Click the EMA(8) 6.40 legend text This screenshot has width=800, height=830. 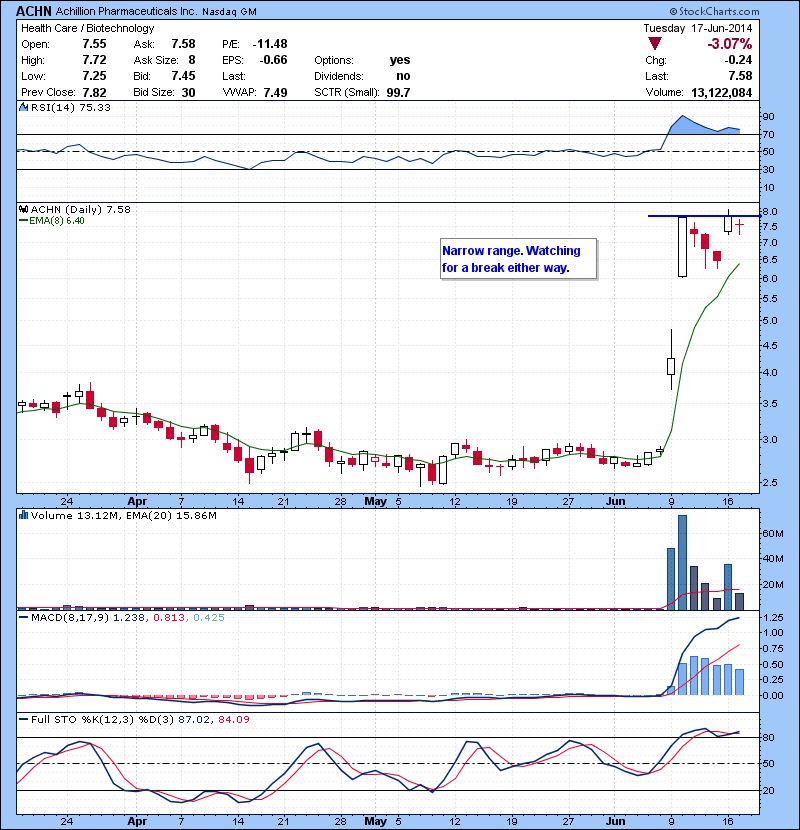click(x=57, y=221)
